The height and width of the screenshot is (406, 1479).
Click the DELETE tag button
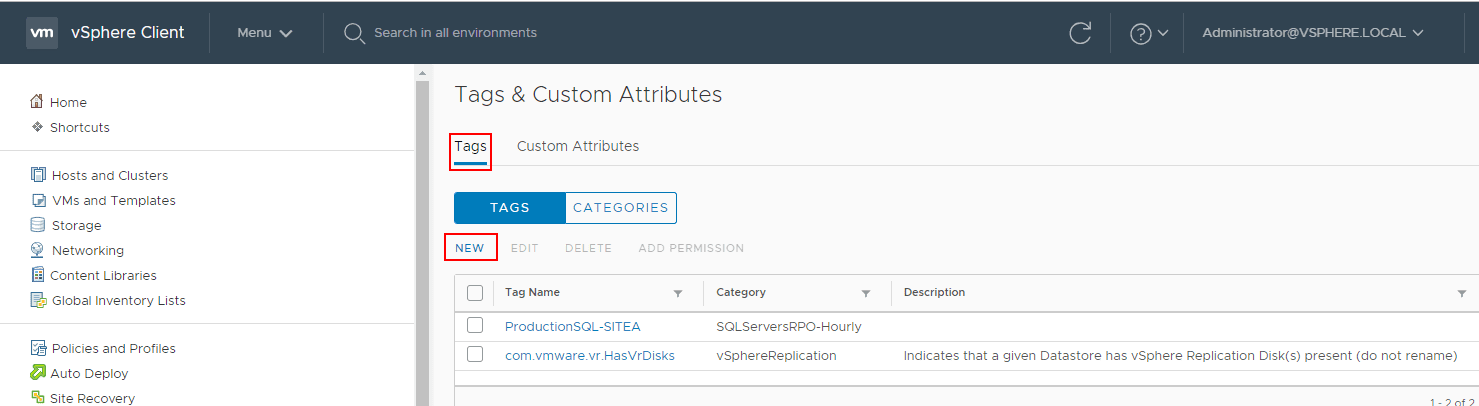click(x=588, y=248)
